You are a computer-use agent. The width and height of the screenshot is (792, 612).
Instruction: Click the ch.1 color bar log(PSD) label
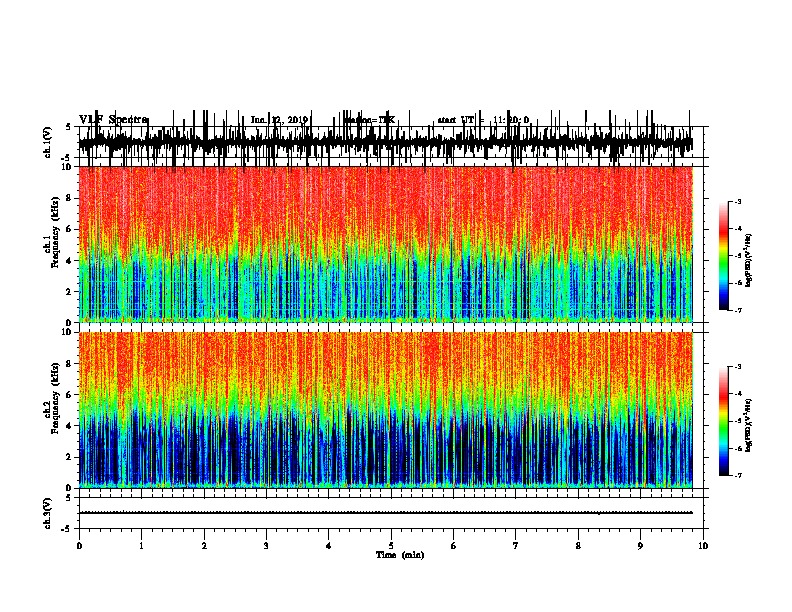(749, 261)
